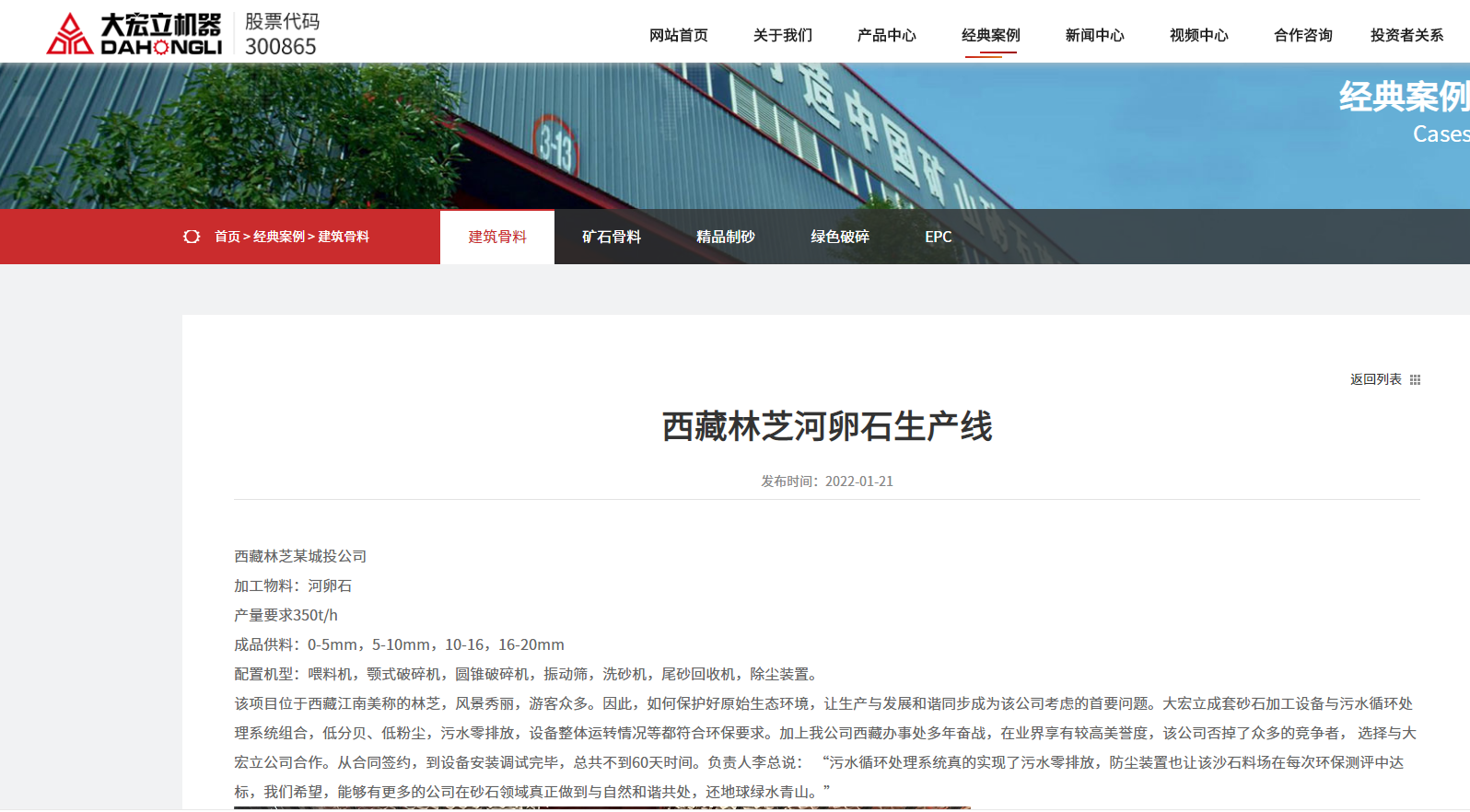Screen dimensions: 1470x812
Task: Click 经典案例 in the breadcrumb
Action: tap(279, 237)
